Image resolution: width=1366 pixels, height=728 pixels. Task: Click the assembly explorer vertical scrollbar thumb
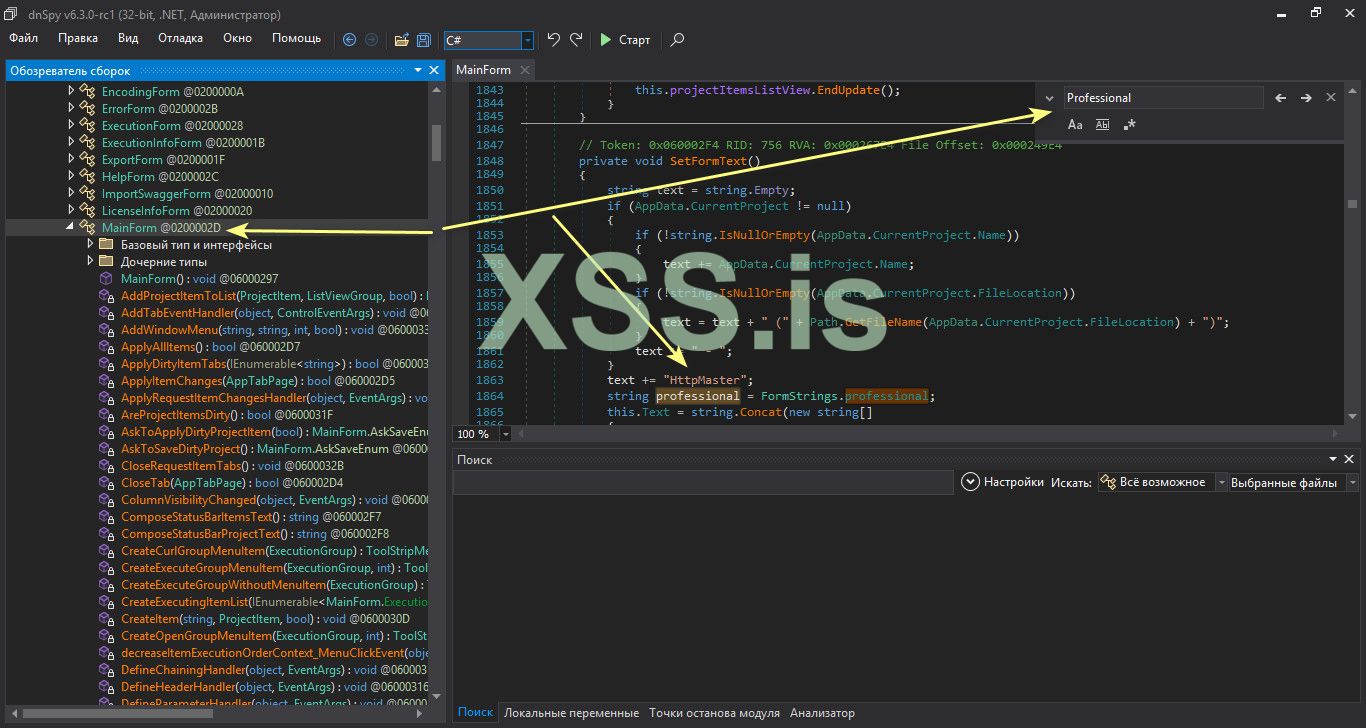point(436,142)
